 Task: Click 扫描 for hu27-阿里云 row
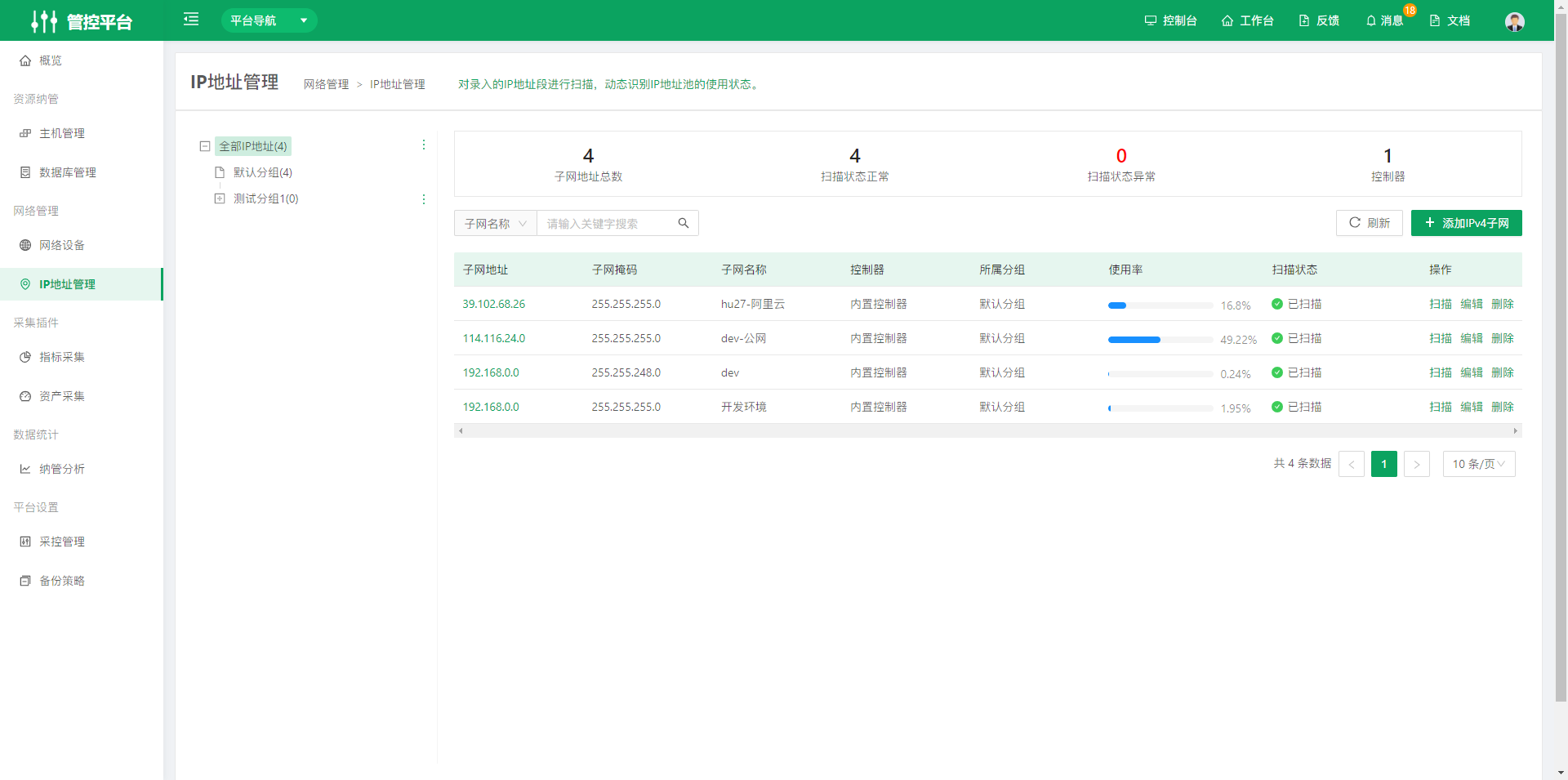[1441, 304]
